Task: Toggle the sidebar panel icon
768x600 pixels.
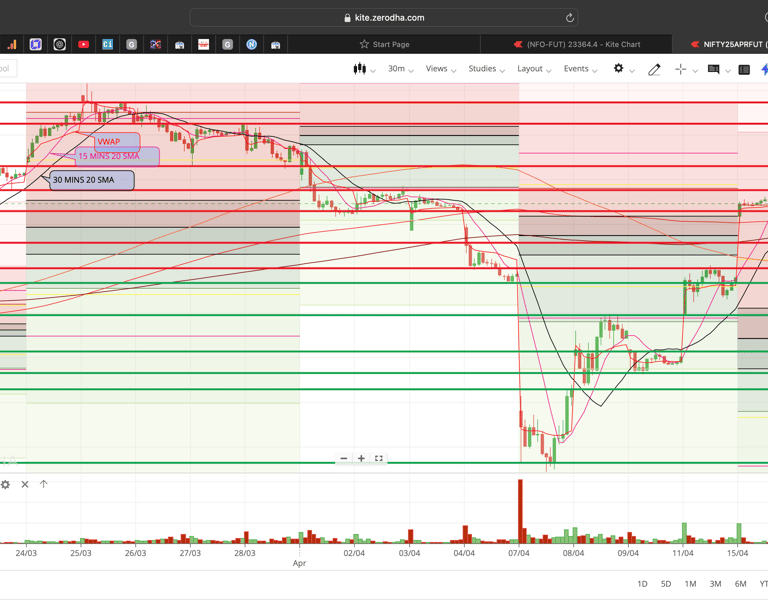Action: point(744,70)
